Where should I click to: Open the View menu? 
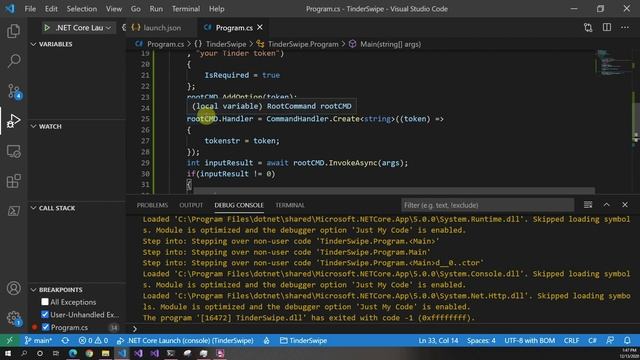tap(114, 9)
